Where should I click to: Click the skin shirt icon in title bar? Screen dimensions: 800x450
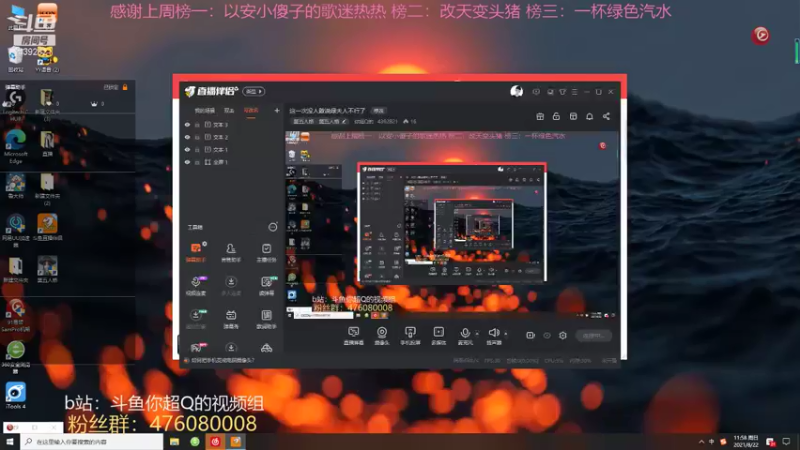pos(562,92)
